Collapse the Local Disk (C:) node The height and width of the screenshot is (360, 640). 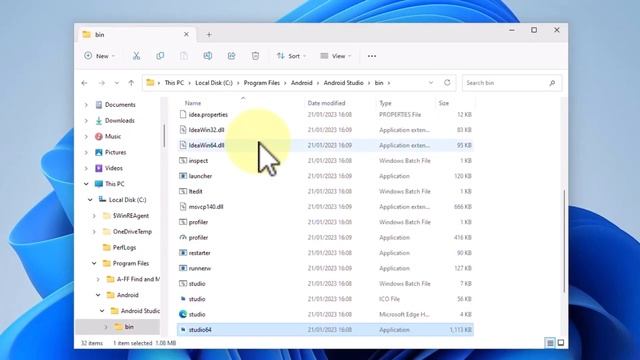pos(90,200)
